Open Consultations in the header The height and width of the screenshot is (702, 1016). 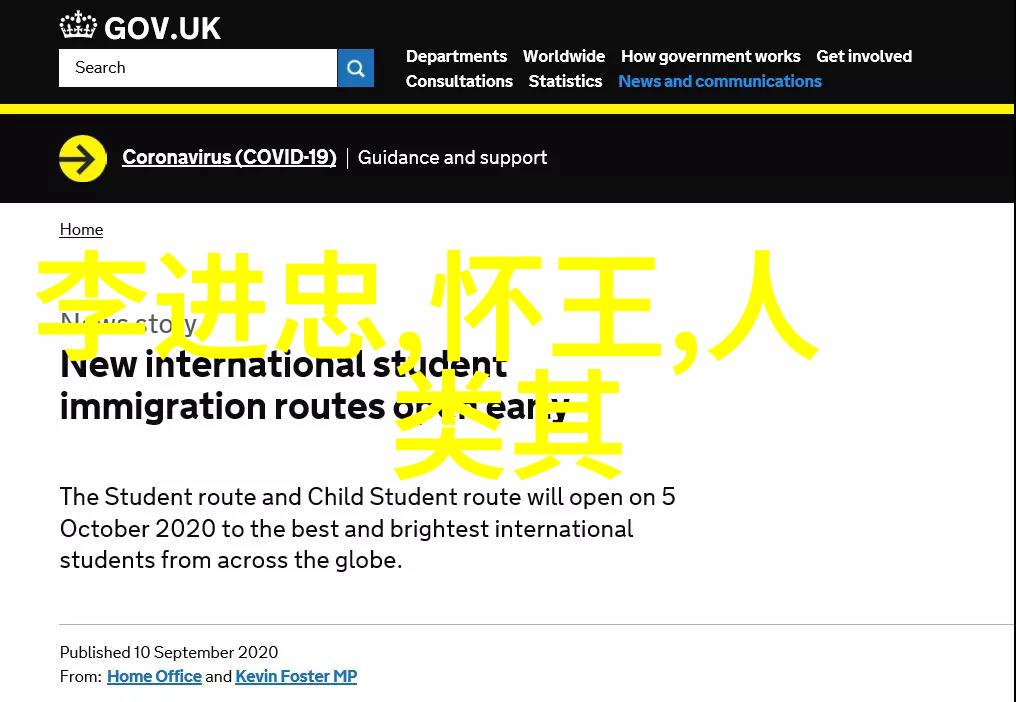[459, 81]
